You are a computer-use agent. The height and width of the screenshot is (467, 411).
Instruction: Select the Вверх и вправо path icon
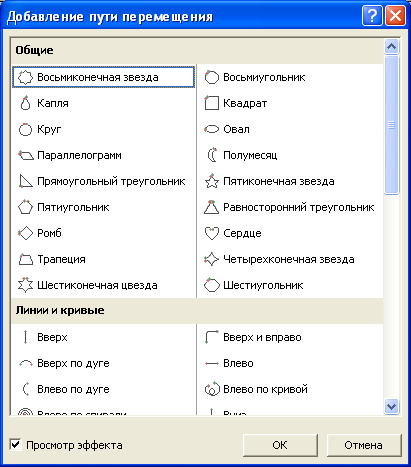pos(211,337)
